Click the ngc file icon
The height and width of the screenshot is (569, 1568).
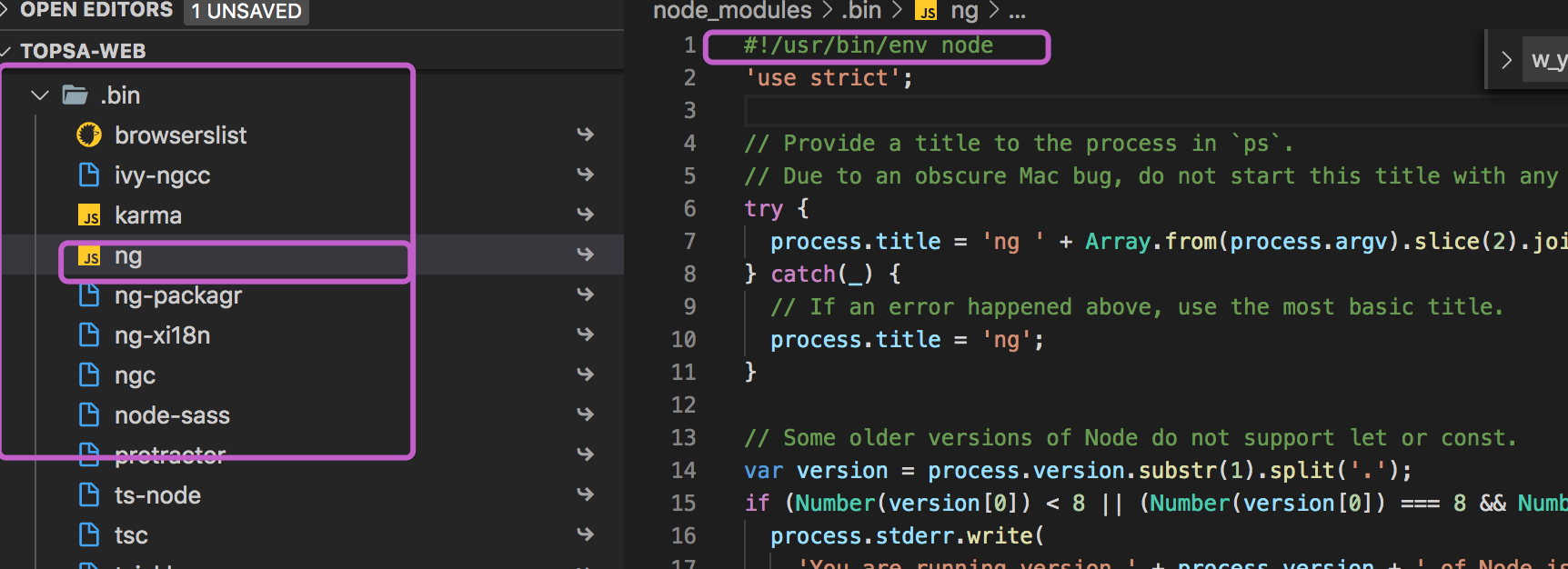tap(89, 374)
